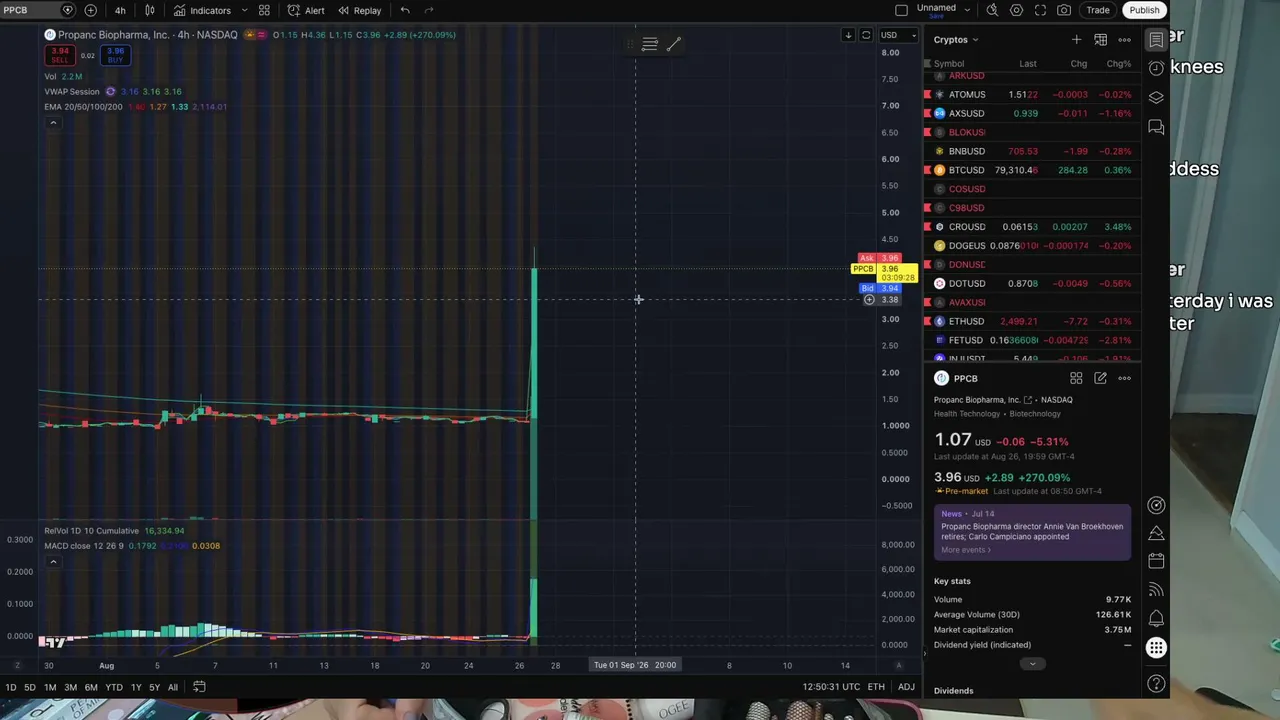Viewport: 1280px width, 720px height.
Task: Expand more key stats chevron button
Action: coord(1032,664)
